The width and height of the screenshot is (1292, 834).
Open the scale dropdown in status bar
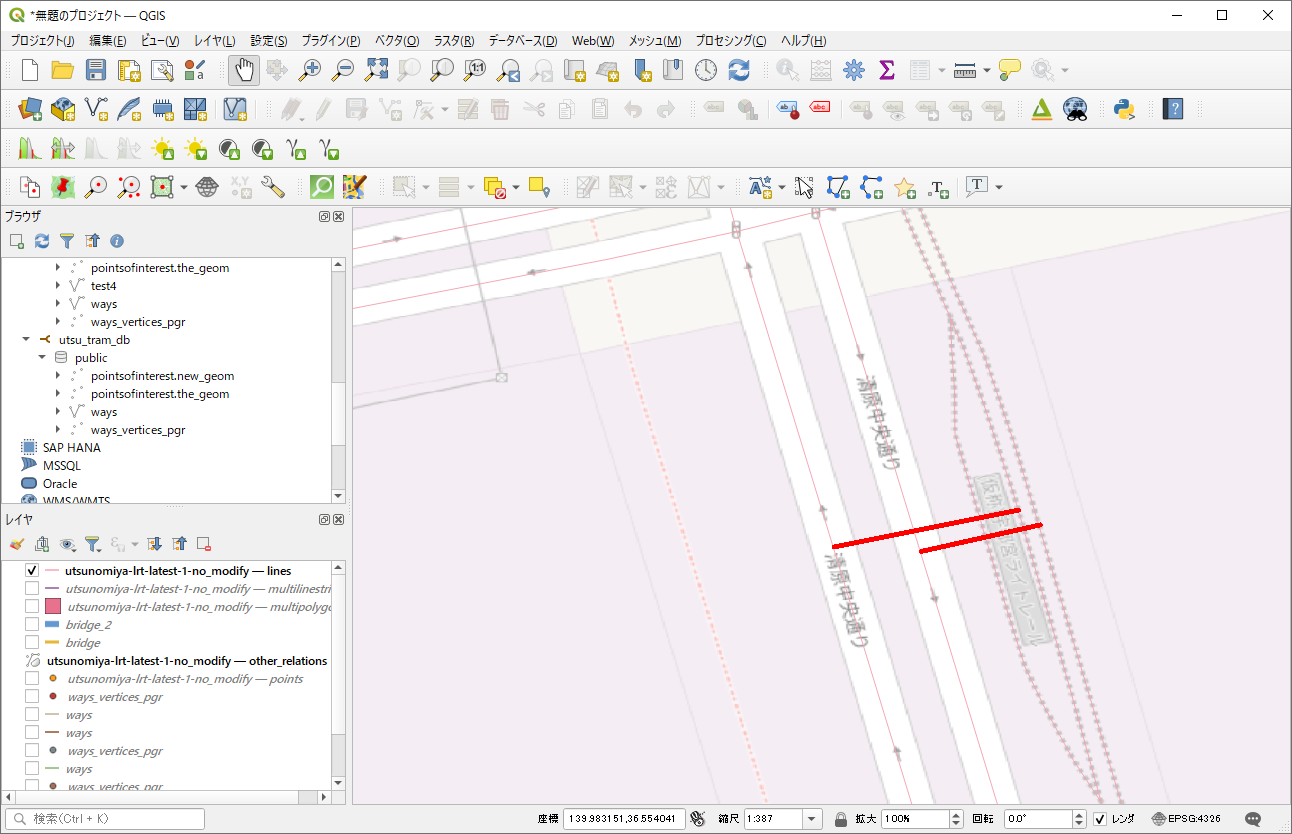tap(812, 819)
